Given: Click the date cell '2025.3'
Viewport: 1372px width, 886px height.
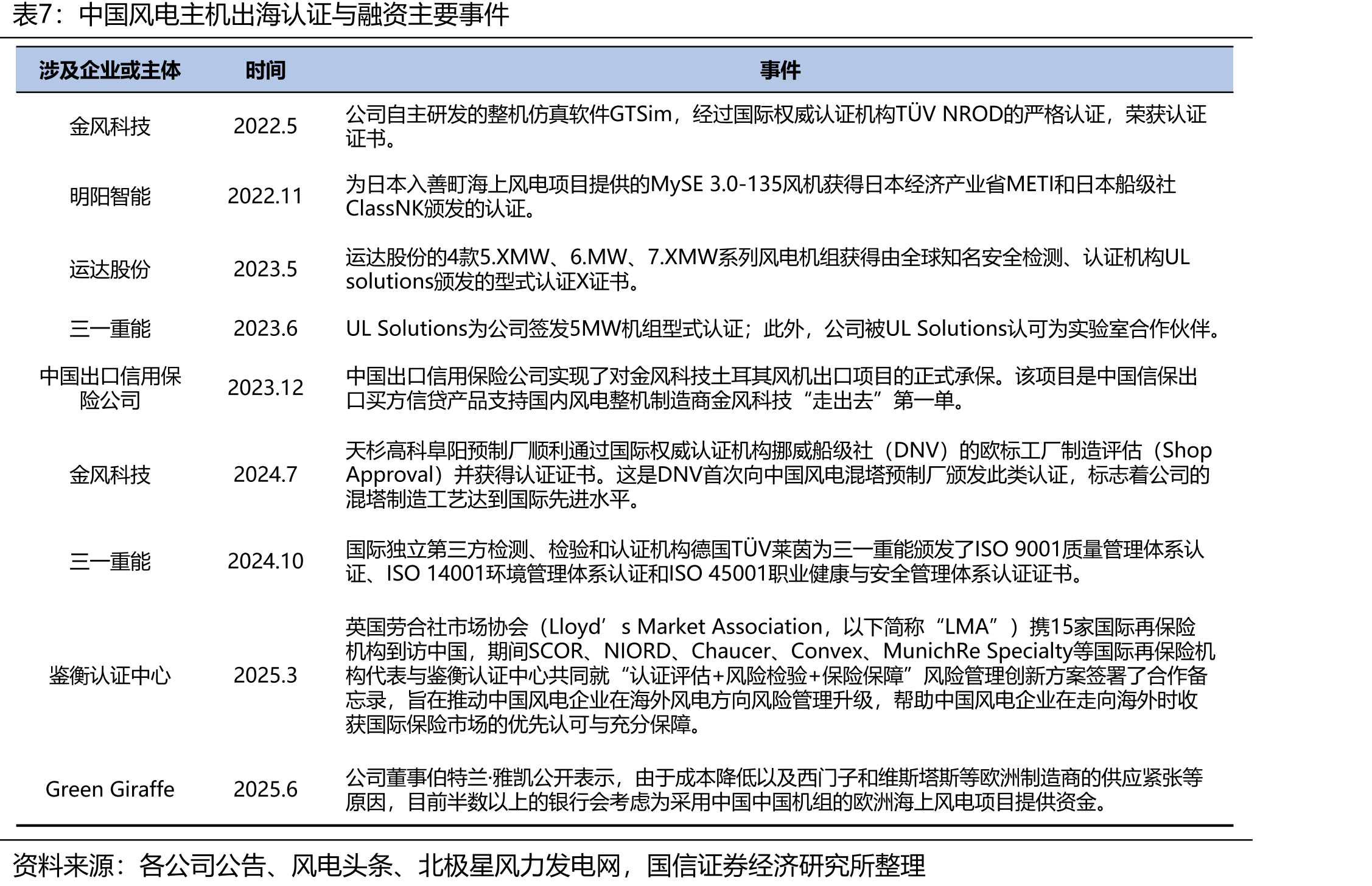Looking at the screenshot, I should pyautogui.click(x=265, y=675).
